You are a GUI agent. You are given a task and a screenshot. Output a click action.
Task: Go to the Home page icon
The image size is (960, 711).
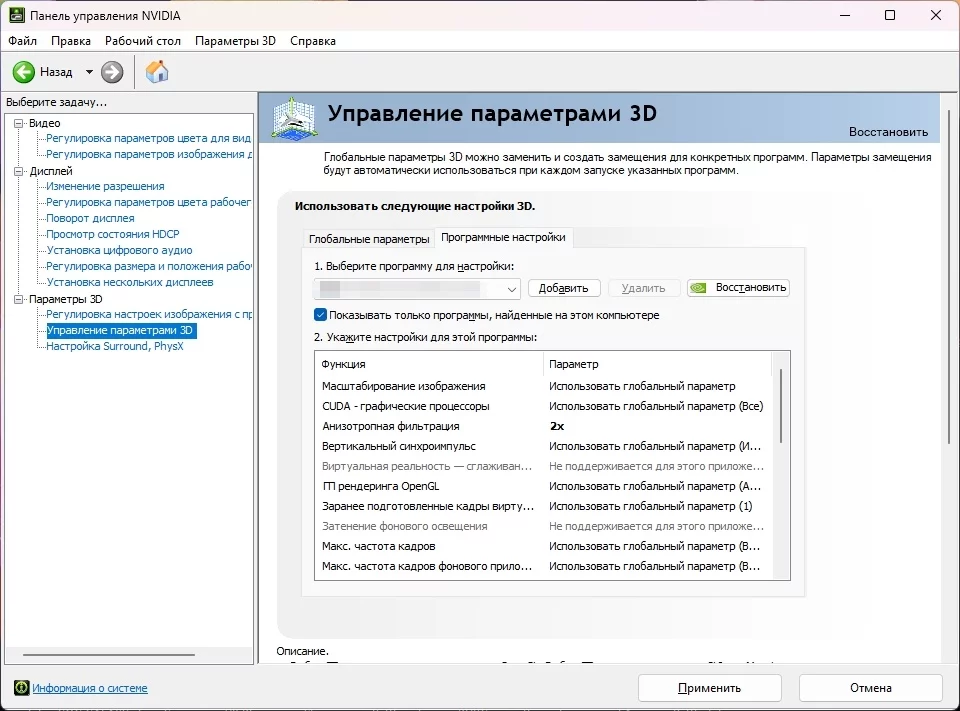point(157,72)
